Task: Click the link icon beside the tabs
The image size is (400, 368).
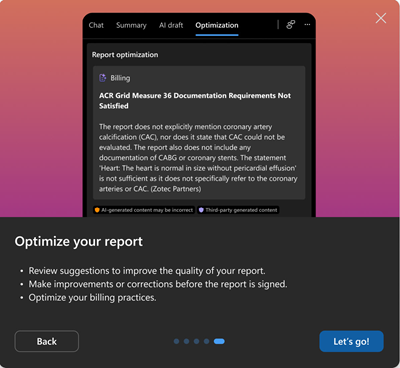Action: click(x=291, y=25)
